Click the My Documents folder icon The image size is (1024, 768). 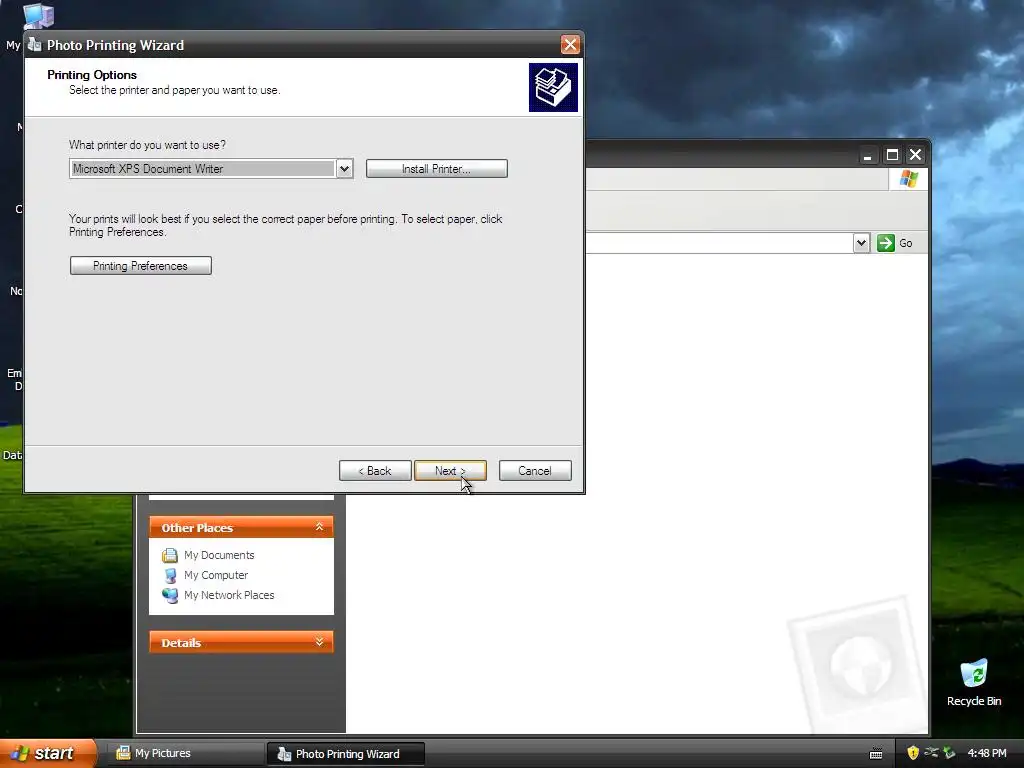click(x=170, y=555)
